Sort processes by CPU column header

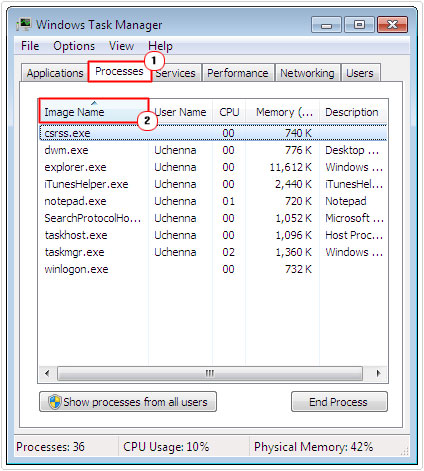229,112
